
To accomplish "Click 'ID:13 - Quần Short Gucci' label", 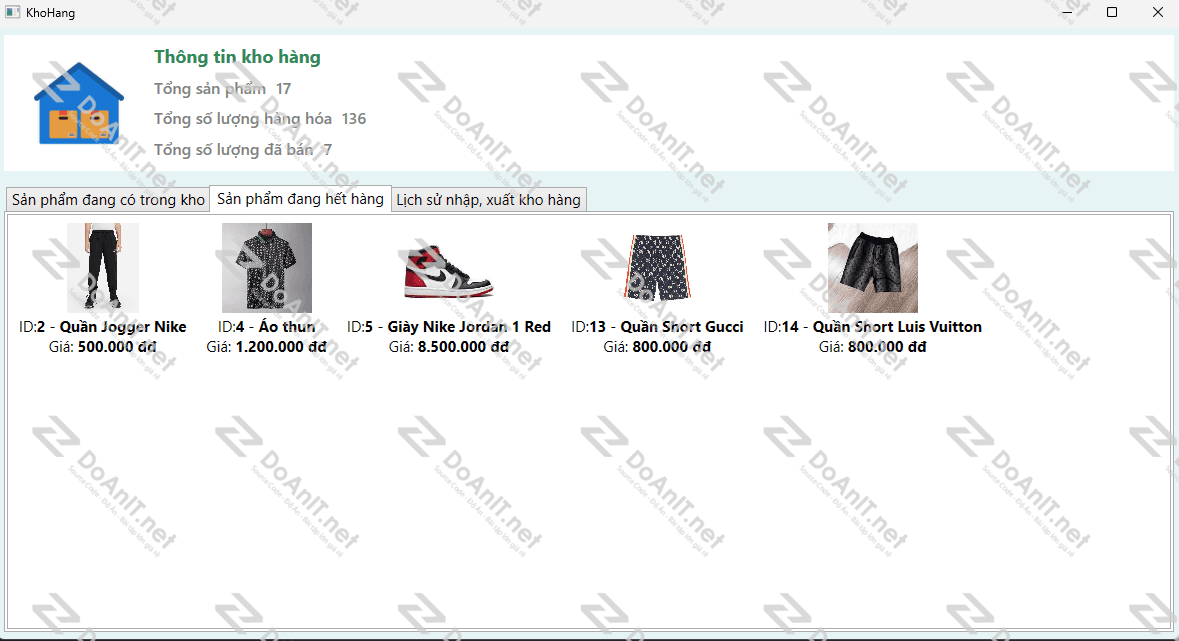I will point(657,327).
